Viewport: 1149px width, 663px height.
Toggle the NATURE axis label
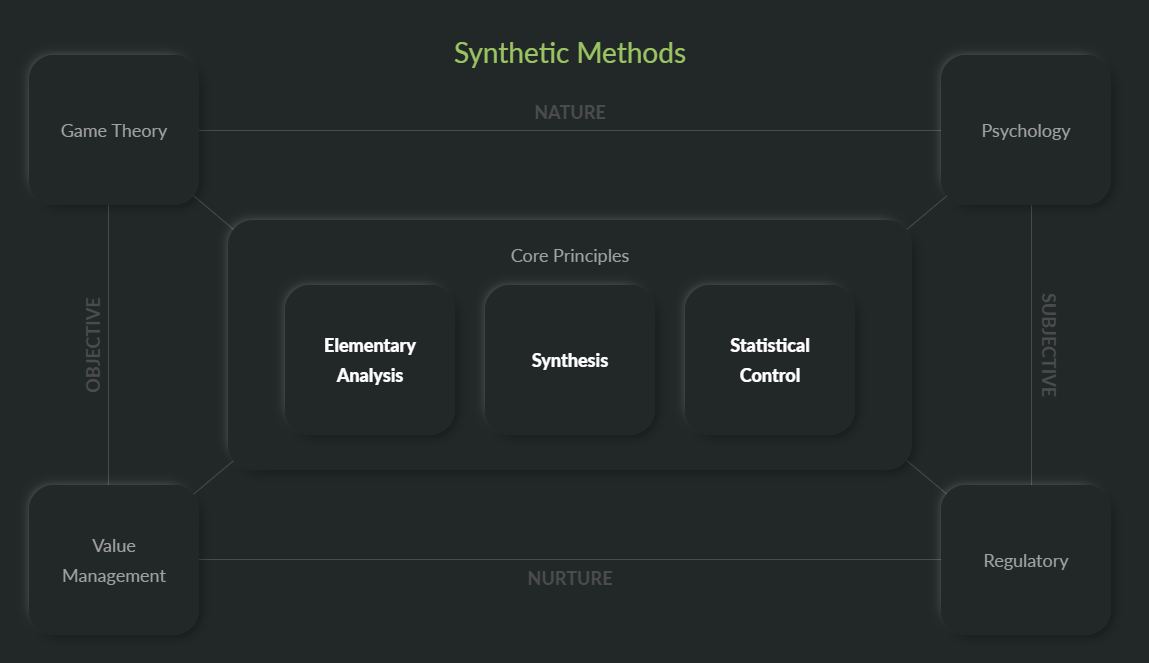click(x=569, y=112)
